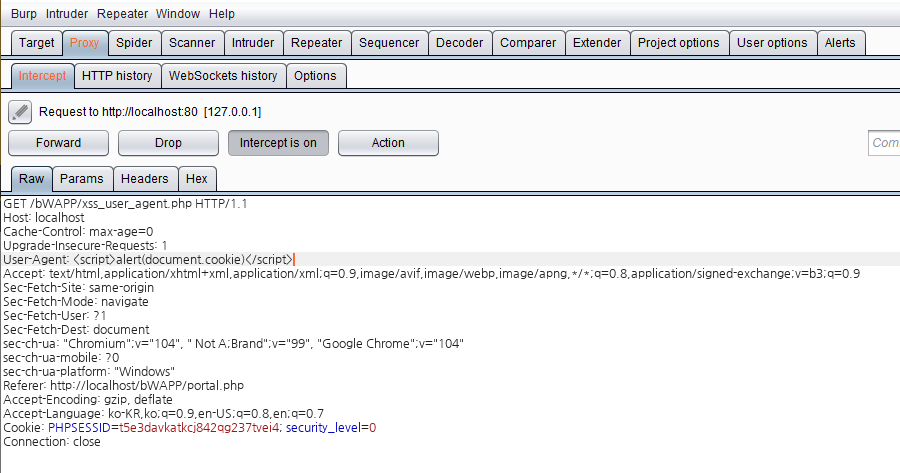
Task: Click the Accept: text/html header line
Action: point(432,274)
